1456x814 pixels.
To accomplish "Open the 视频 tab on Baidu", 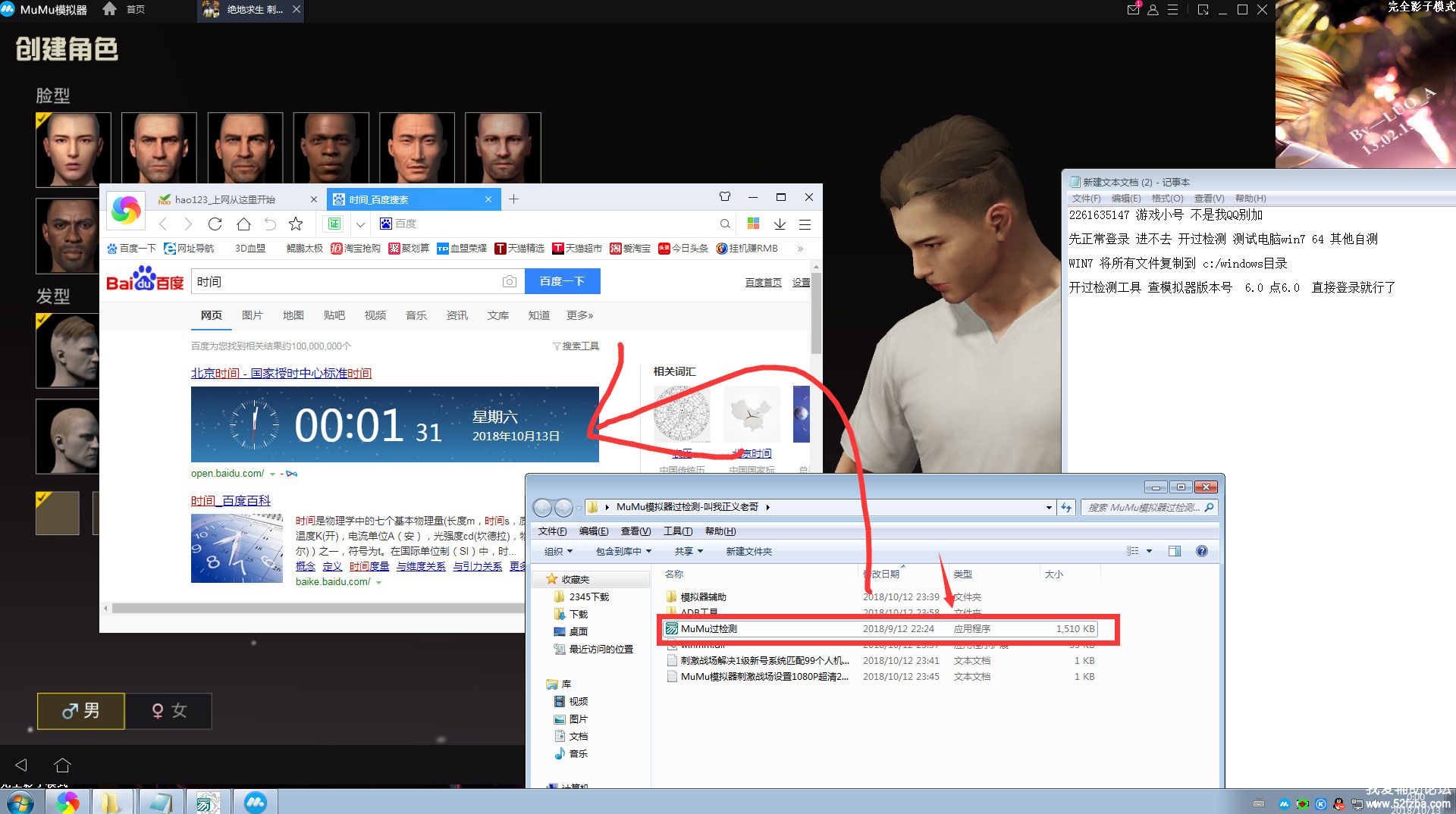I will (375, 315).
